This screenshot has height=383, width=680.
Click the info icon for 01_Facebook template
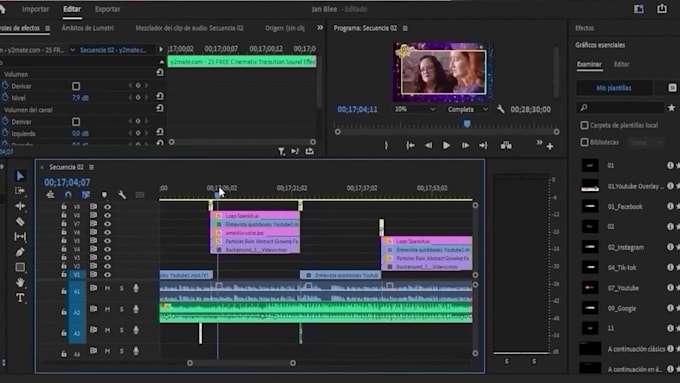click(x=670, y=206)
